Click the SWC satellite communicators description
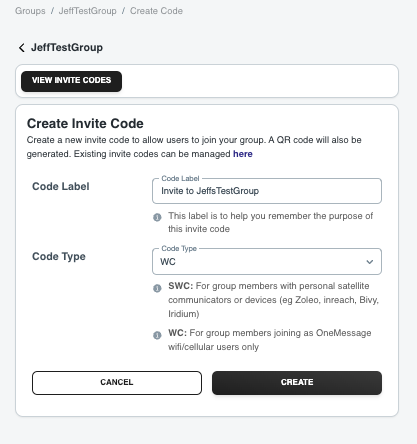Viewport: 417px width, 444px height. point(273,300)
